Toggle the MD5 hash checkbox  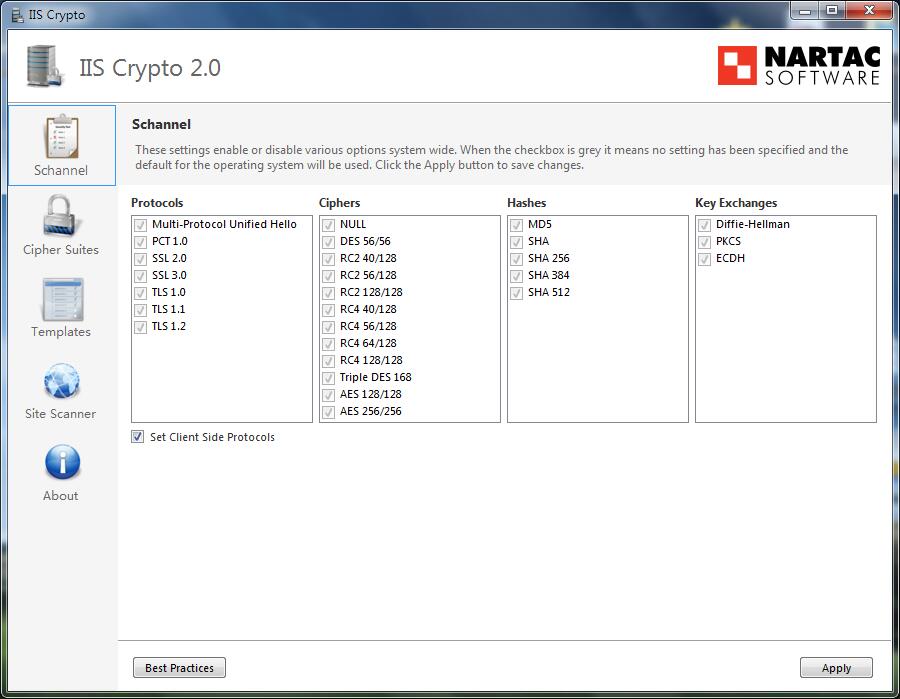coord(516,224)
